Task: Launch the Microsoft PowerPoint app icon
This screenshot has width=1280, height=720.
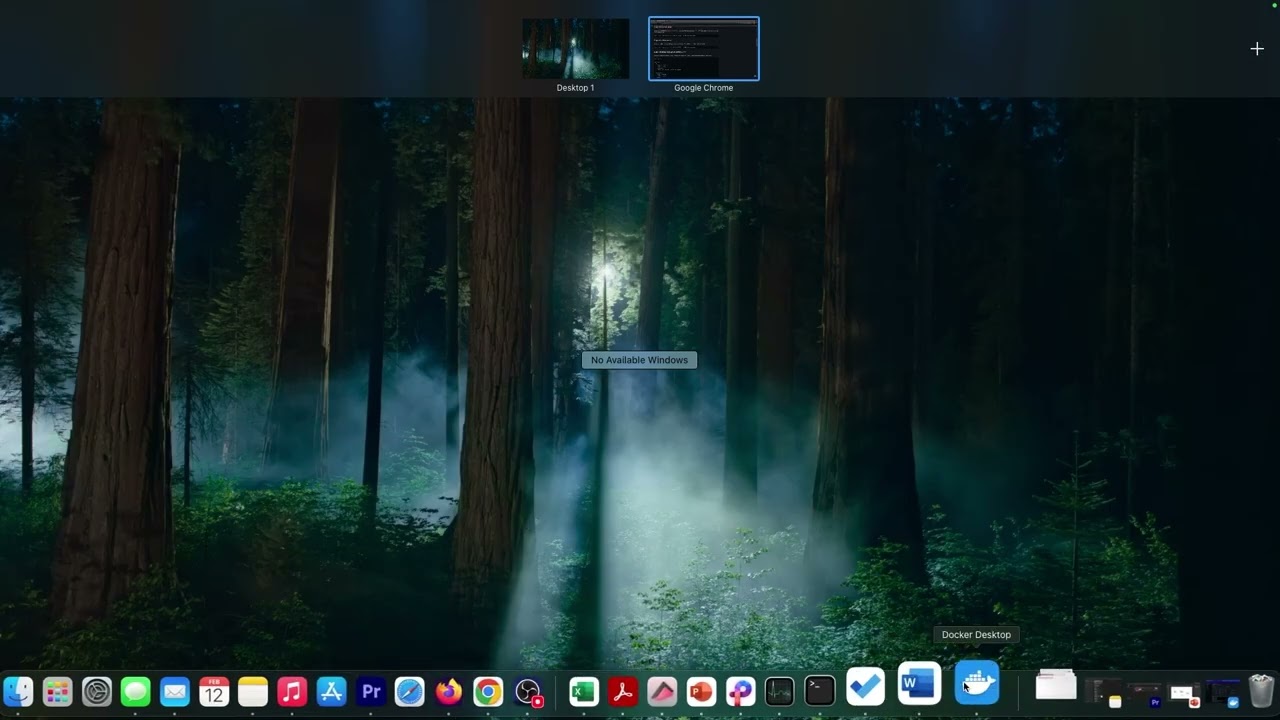Action: pyautogui.click(x=701, y=691)
